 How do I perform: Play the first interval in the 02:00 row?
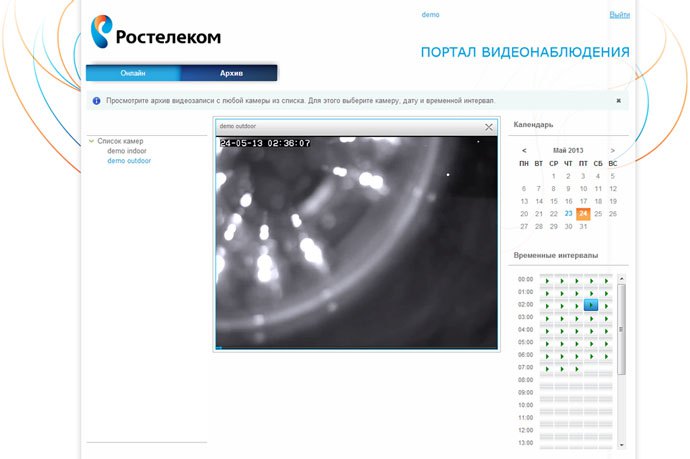[547, 305]
